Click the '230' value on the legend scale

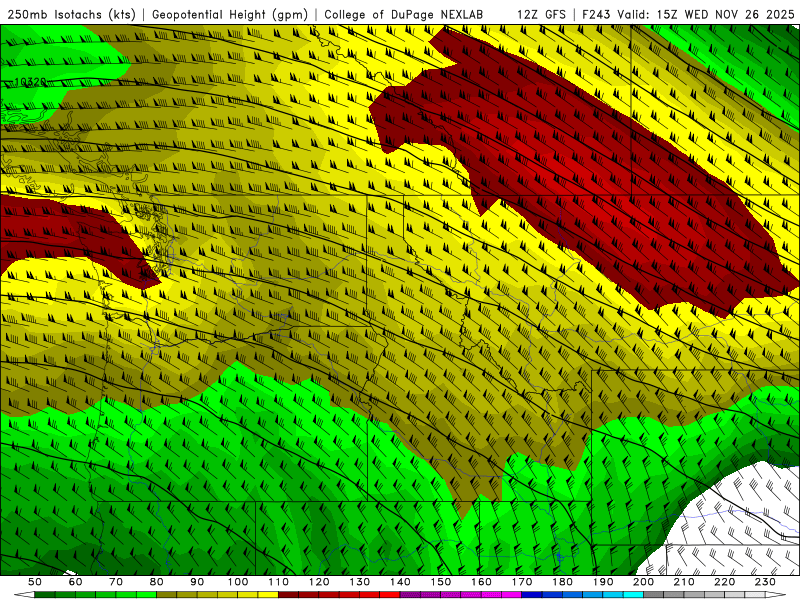766,582
